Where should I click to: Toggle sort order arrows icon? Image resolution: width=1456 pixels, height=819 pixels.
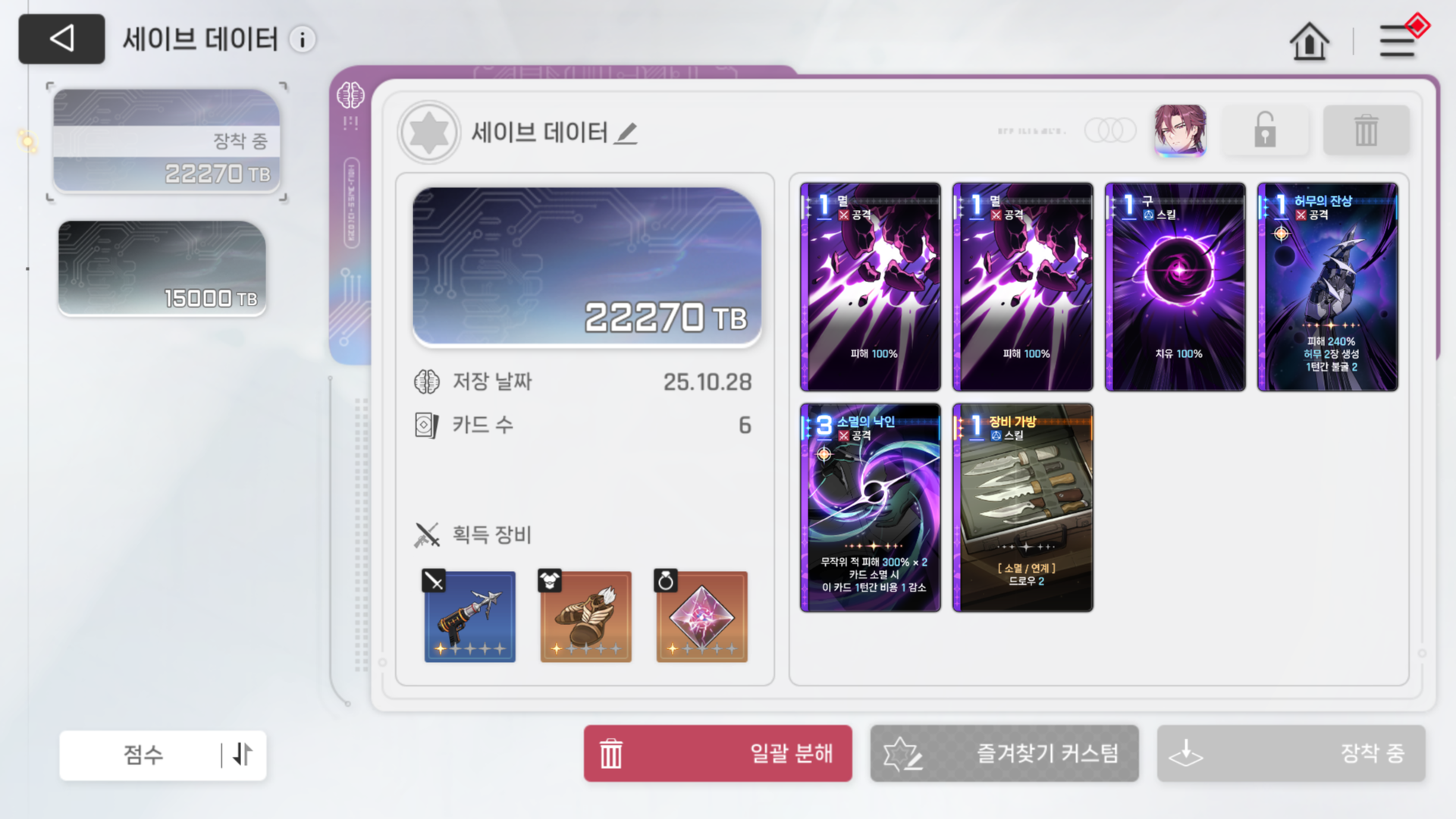click(x=243, y=755)
